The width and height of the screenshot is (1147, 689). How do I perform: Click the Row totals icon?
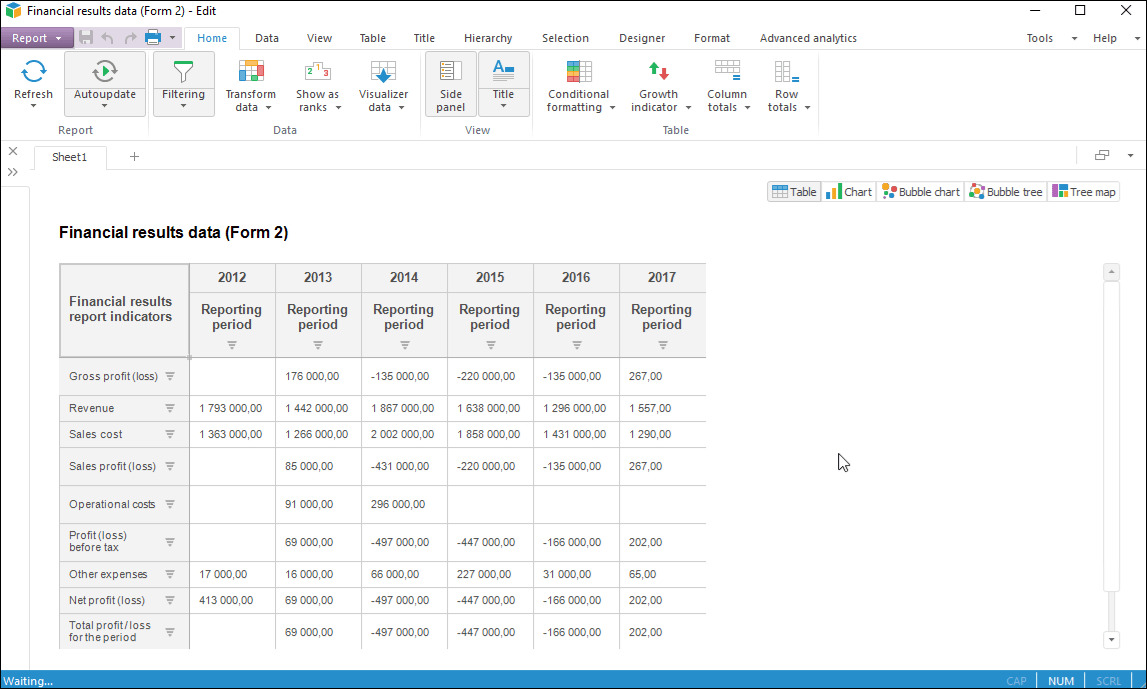point(787,72)
